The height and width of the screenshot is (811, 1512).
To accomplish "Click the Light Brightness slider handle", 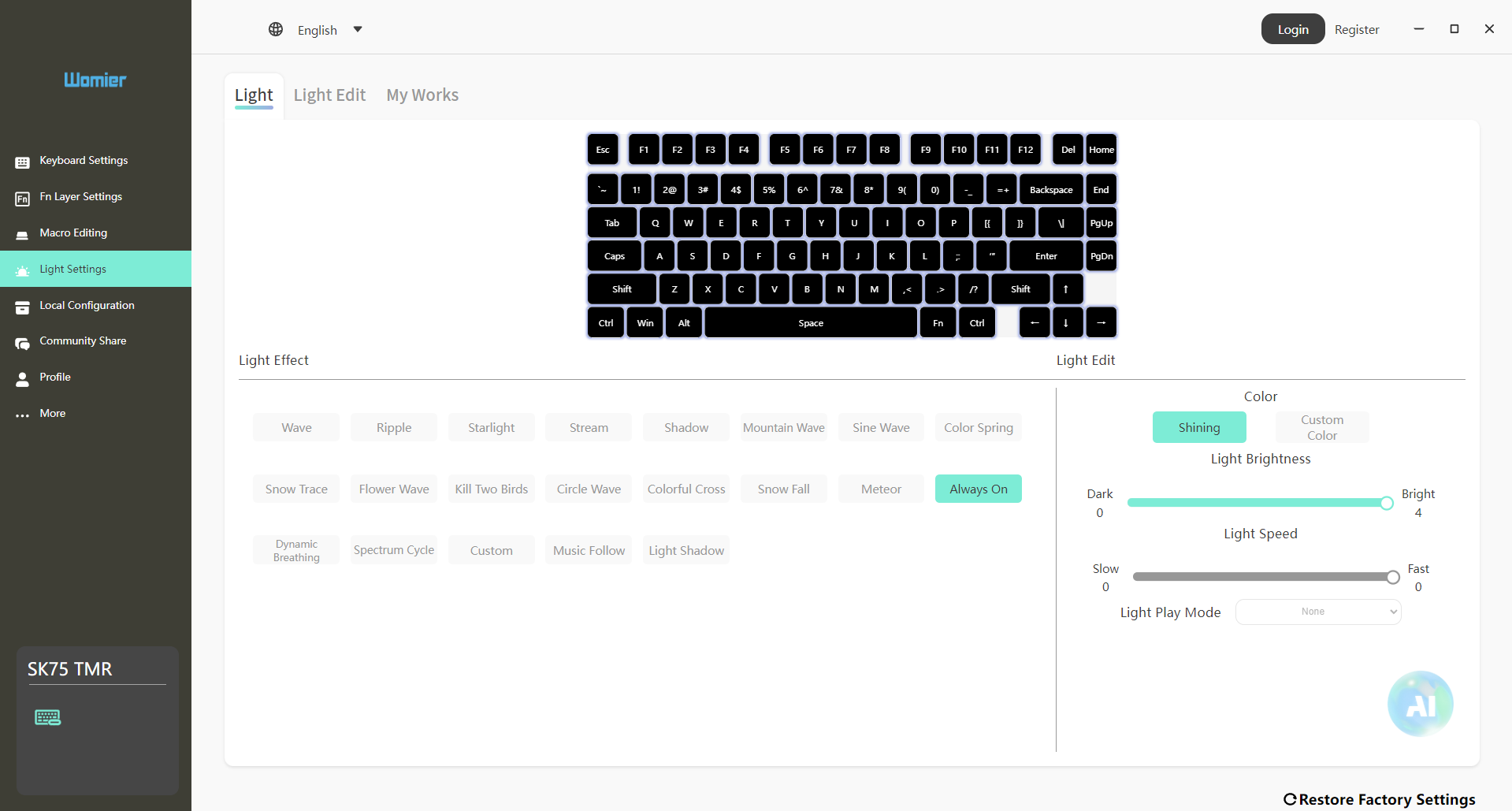I will click(x=1387, y=503).
